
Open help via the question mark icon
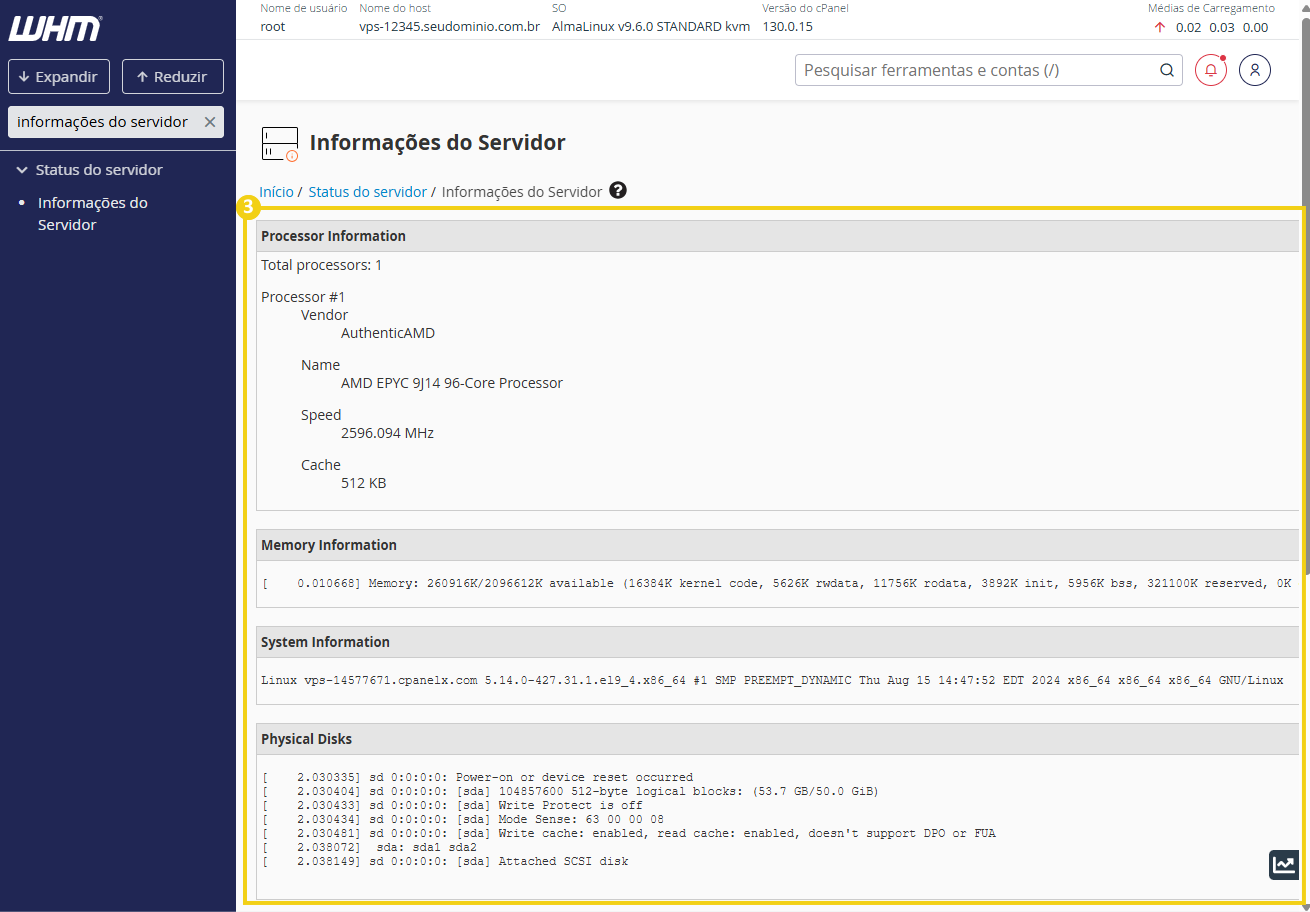(617, 189)
